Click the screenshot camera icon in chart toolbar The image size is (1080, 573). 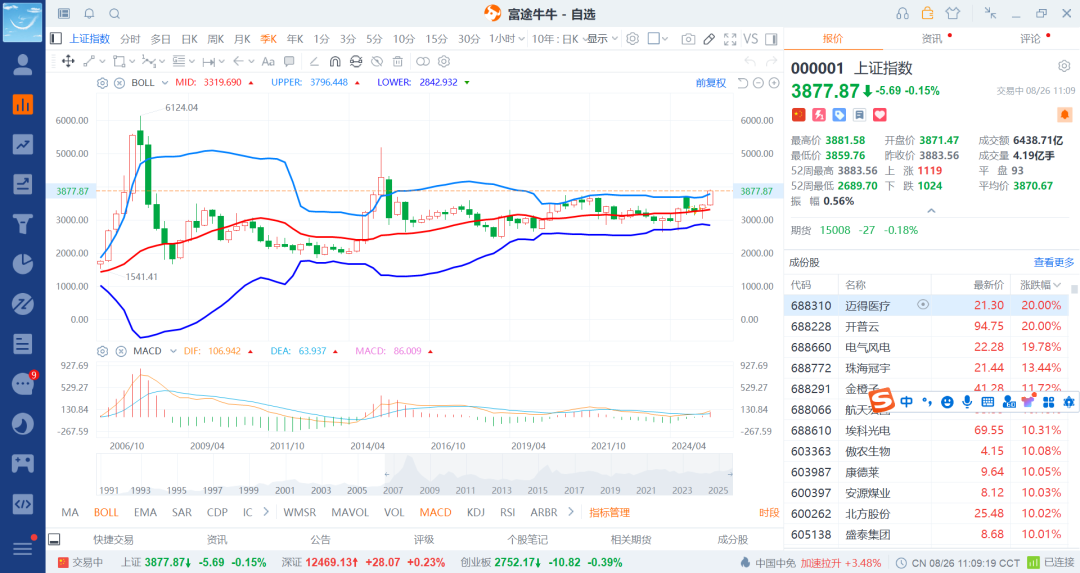pos(688,39)
